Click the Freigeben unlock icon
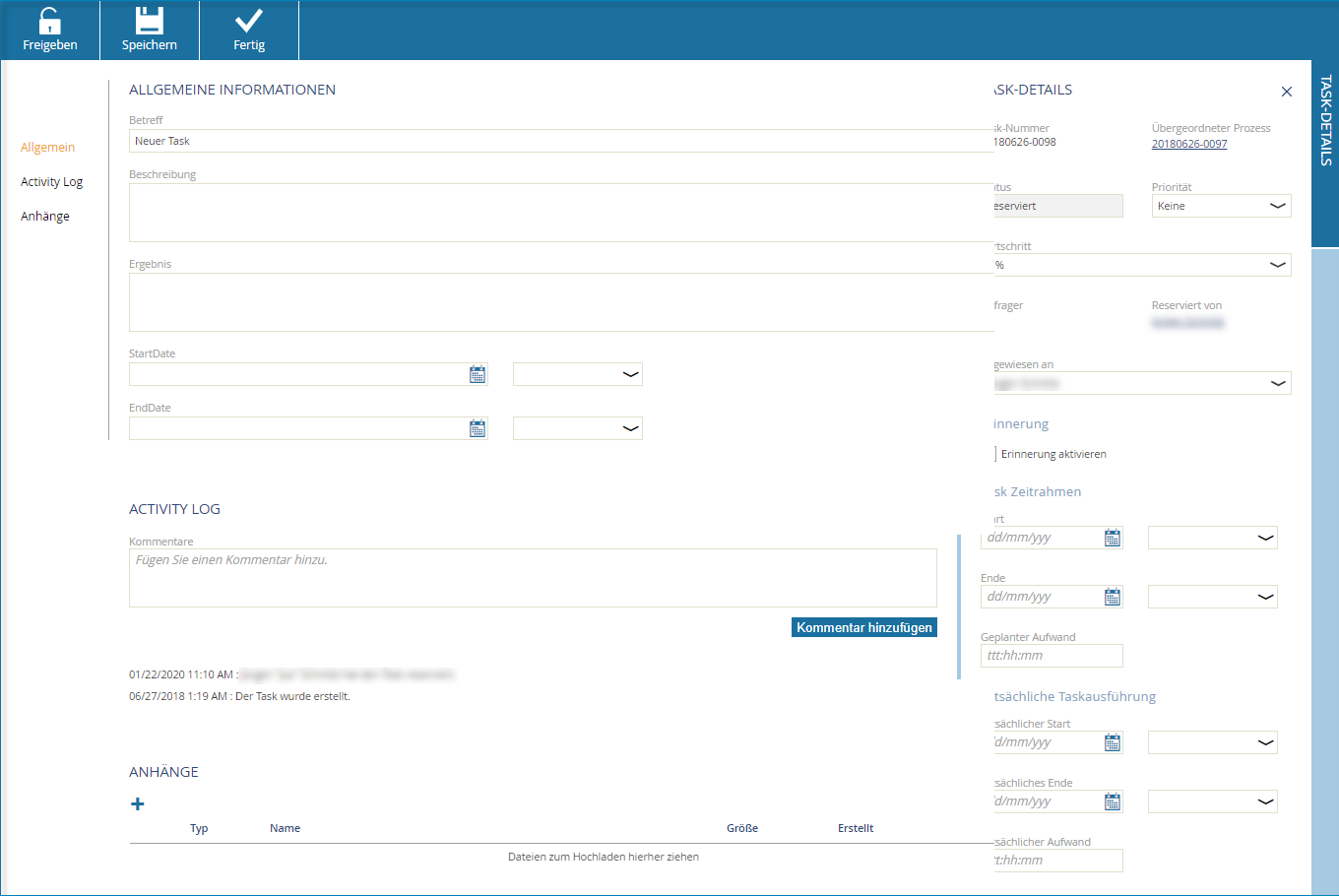This screenshot has width=1339, height=896. click(49, 21)
